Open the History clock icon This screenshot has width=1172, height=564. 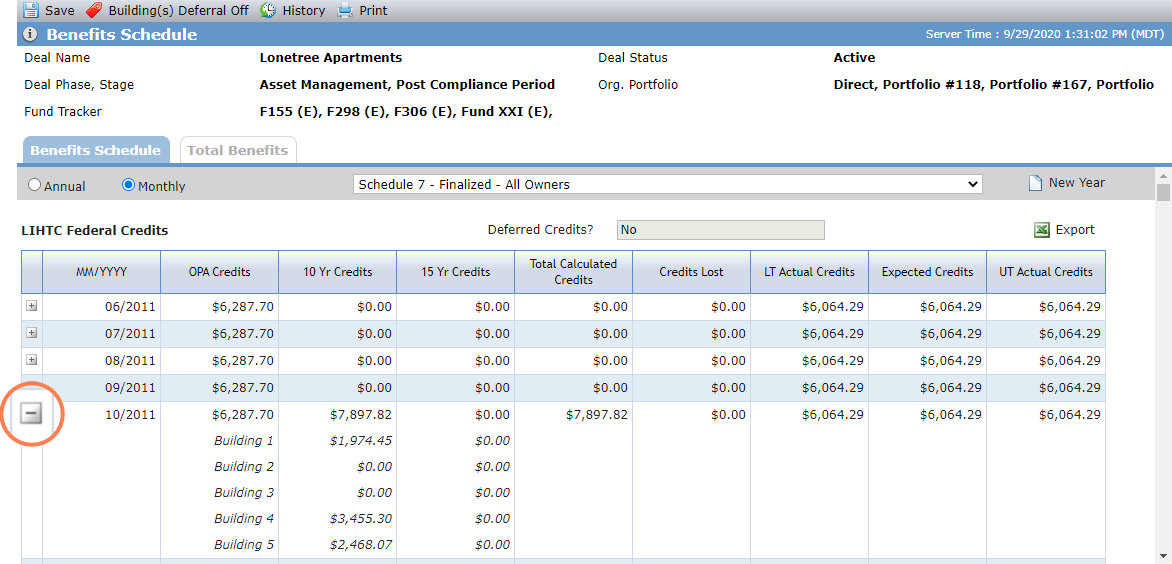click(268, 10)
